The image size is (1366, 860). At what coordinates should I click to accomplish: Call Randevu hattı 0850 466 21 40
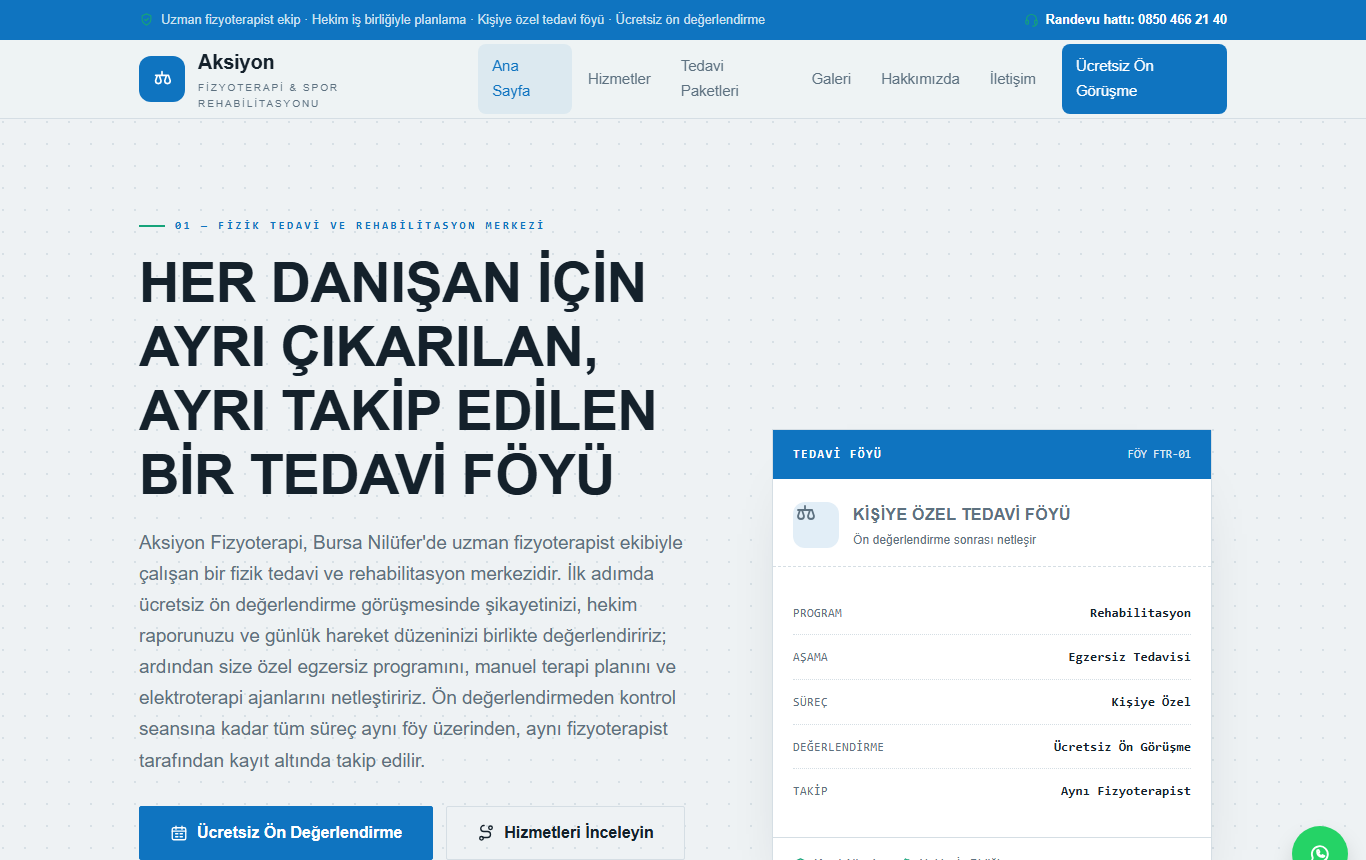1136,20
